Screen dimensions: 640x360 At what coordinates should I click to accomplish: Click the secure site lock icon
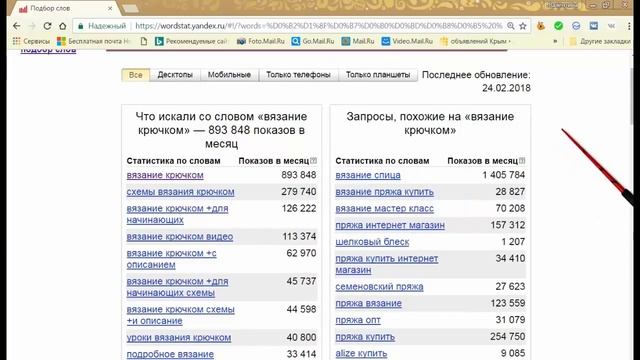[x=81, y=26]
